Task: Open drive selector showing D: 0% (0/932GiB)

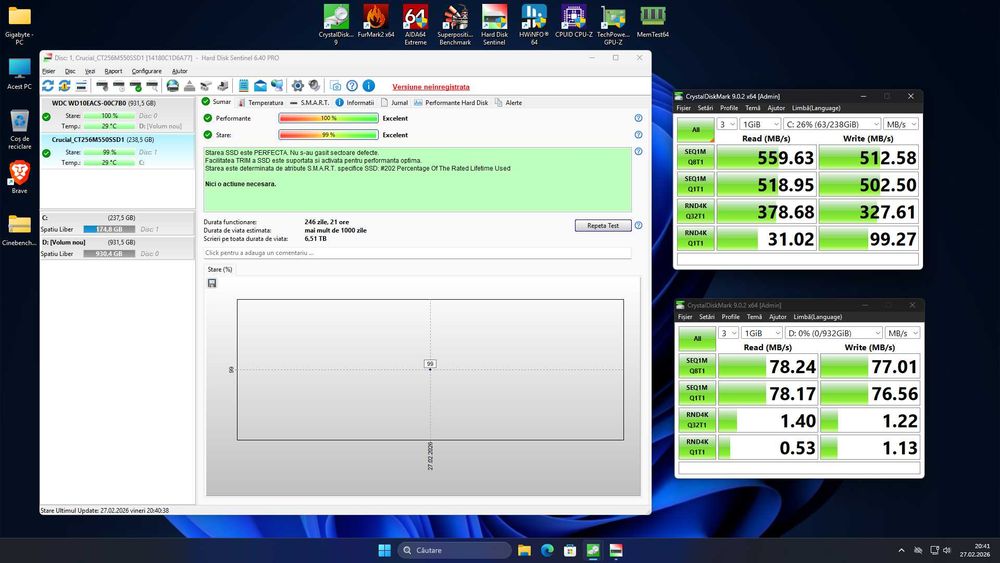Action: [x=834, y=333]
